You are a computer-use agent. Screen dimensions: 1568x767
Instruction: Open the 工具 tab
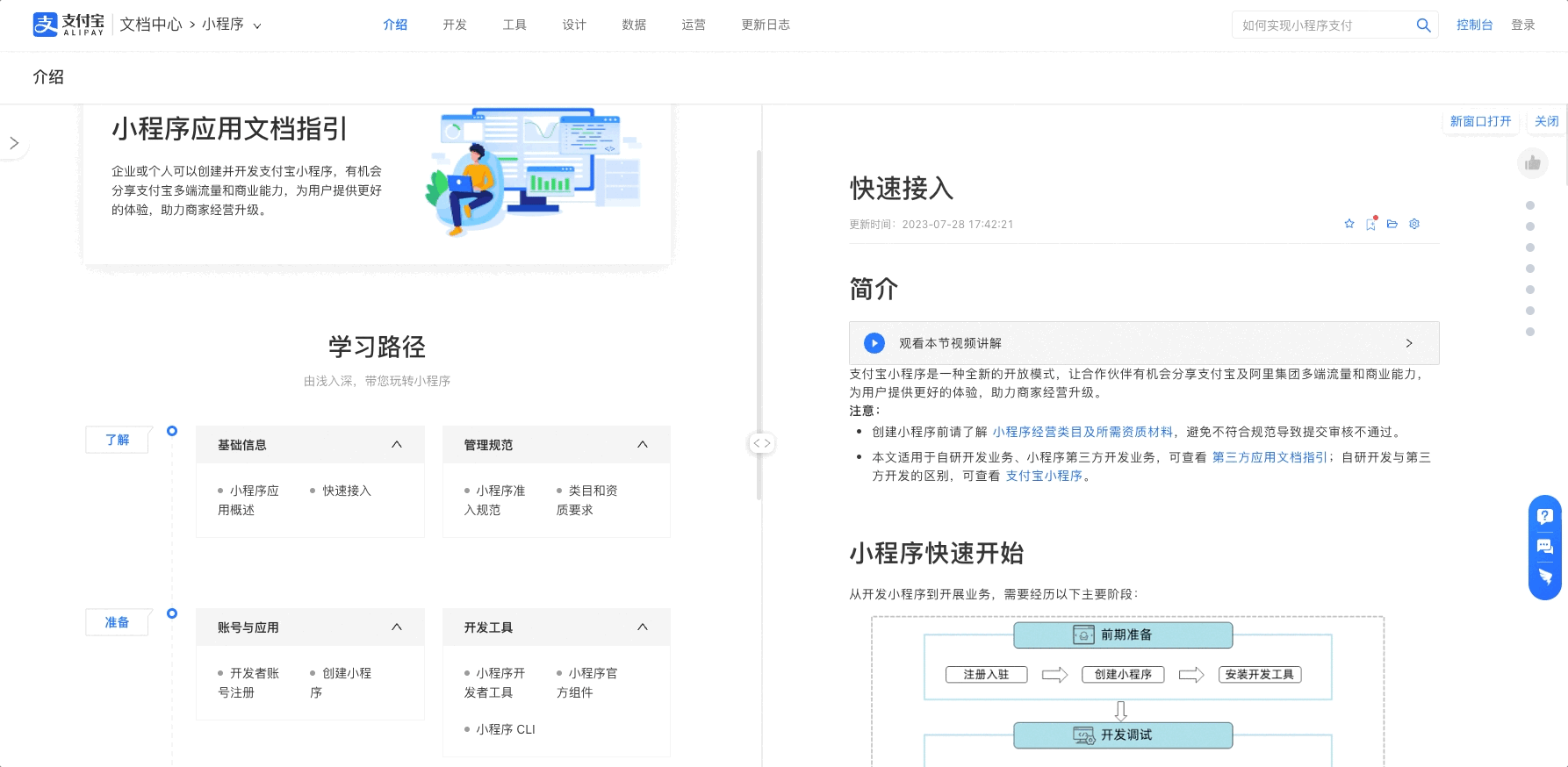(x=514, y=25)
